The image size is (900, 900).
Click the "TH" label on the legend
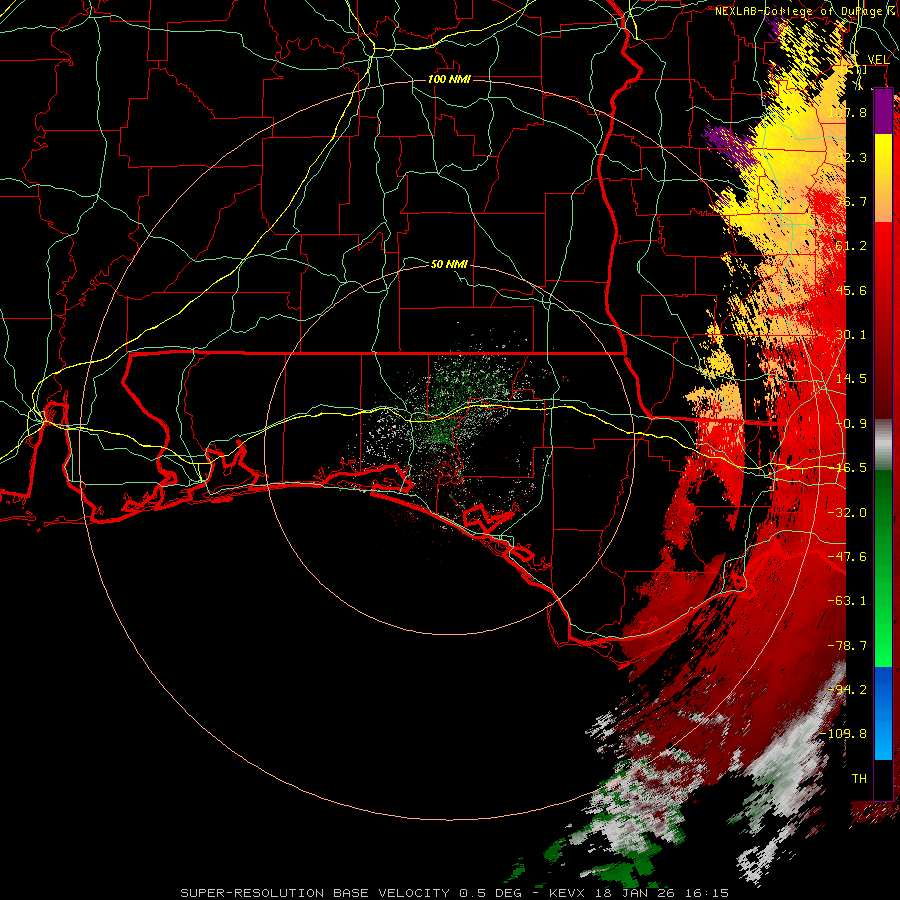(x=859, y=779)
